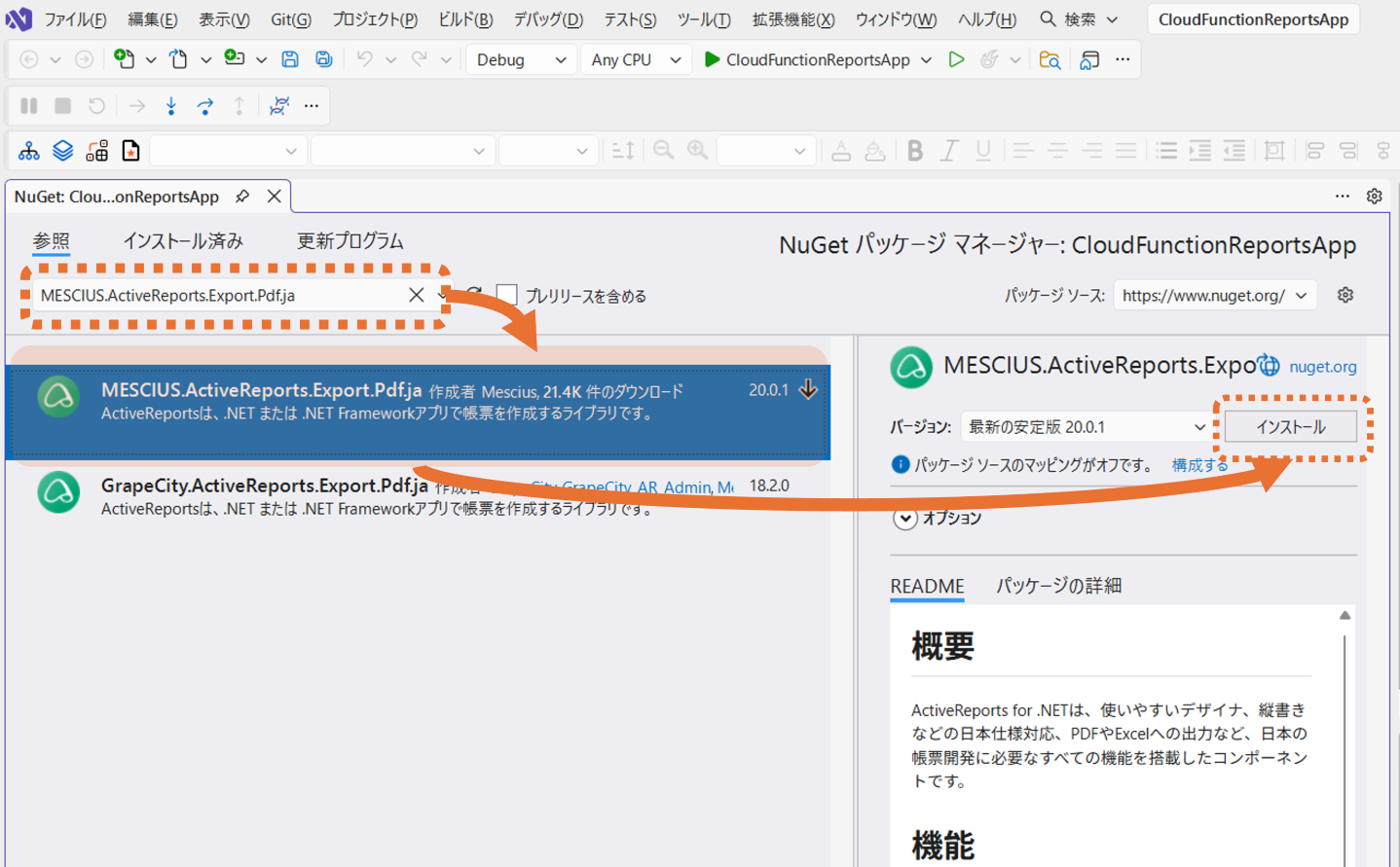Open the ヘルプ(H) menu

pyautogui.click(x=987, y=19)
